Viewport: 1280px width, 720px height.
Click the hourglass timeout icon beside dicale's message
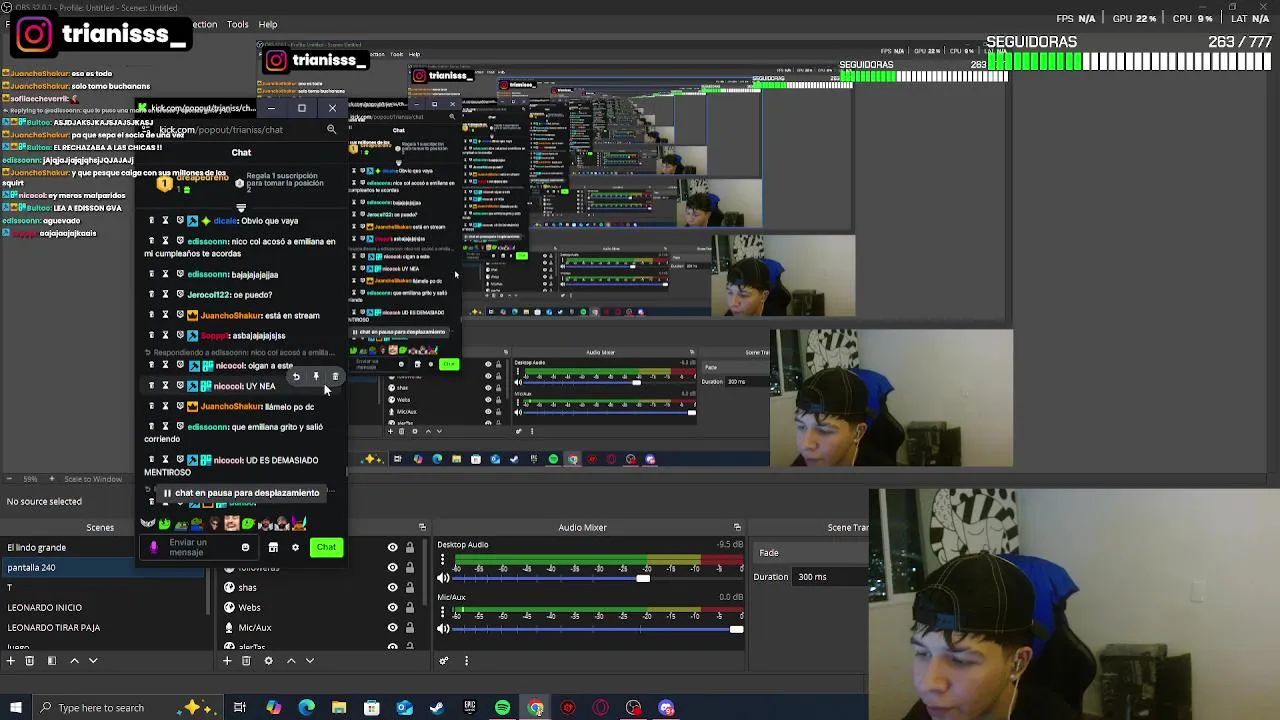coord(166,221)
